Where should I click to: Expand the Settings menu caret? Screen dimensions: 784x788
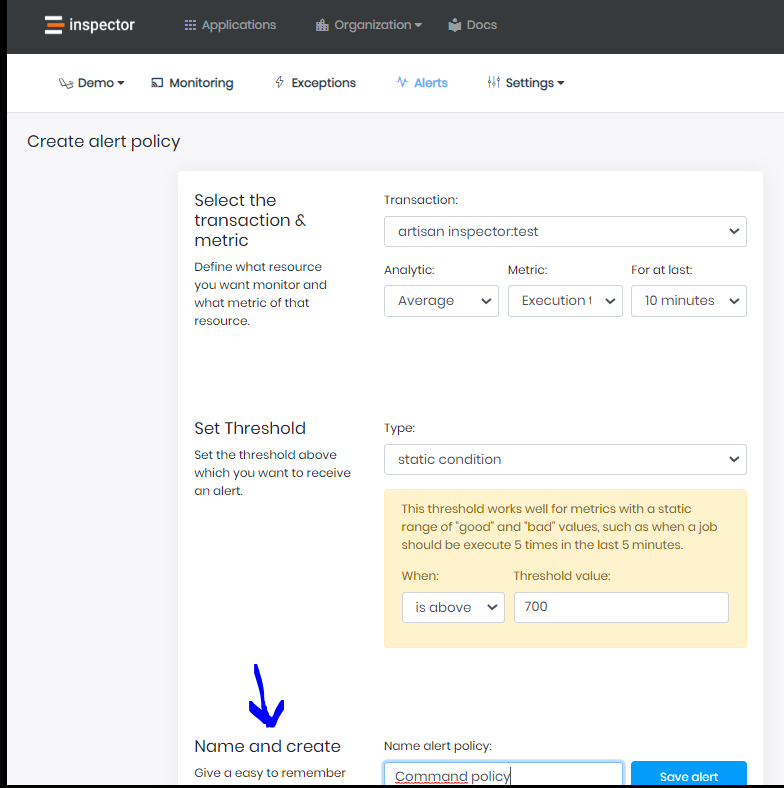pyautogui.click(x=561, y=83)
